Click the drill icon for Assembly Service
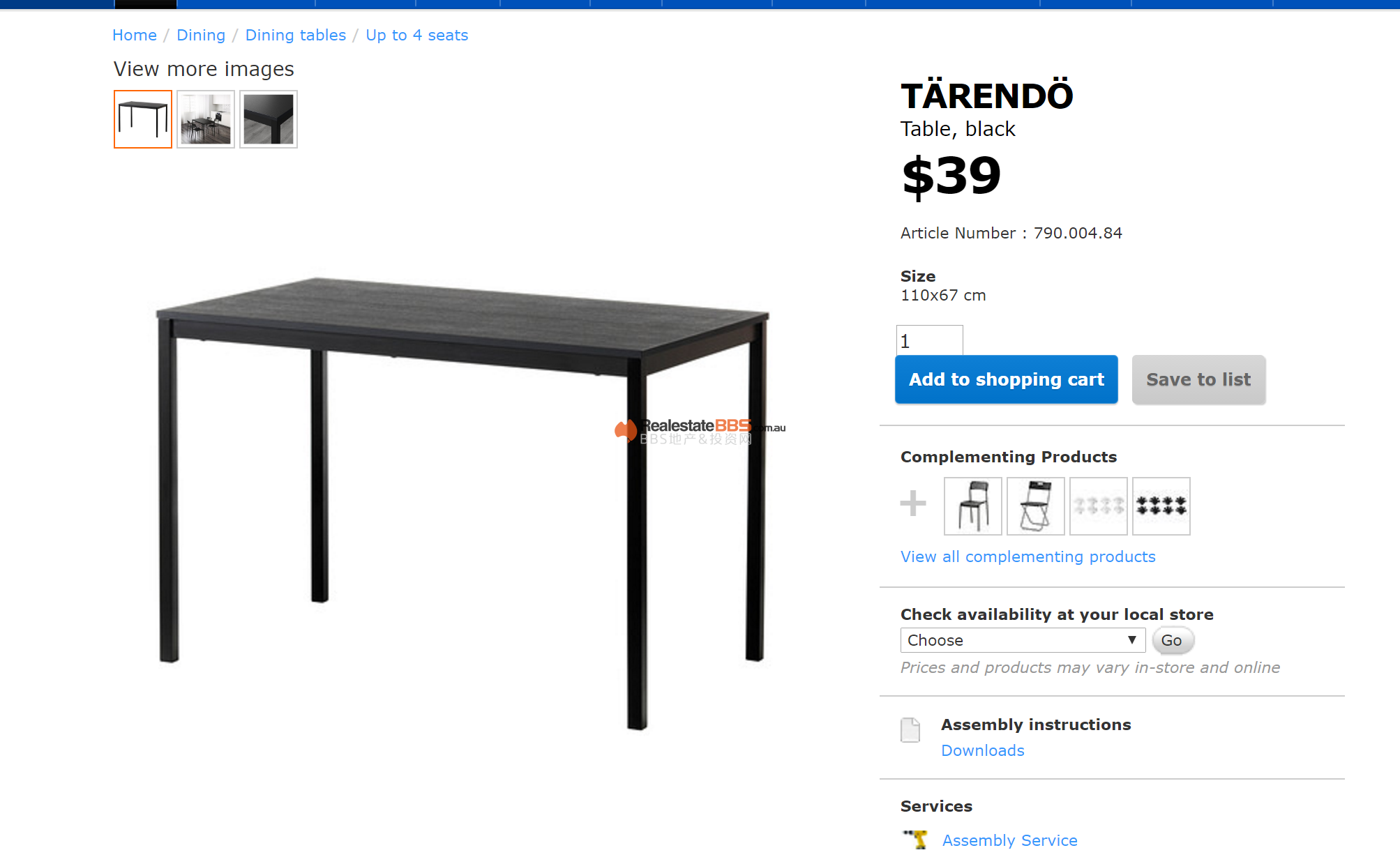 tap(915, 840)
